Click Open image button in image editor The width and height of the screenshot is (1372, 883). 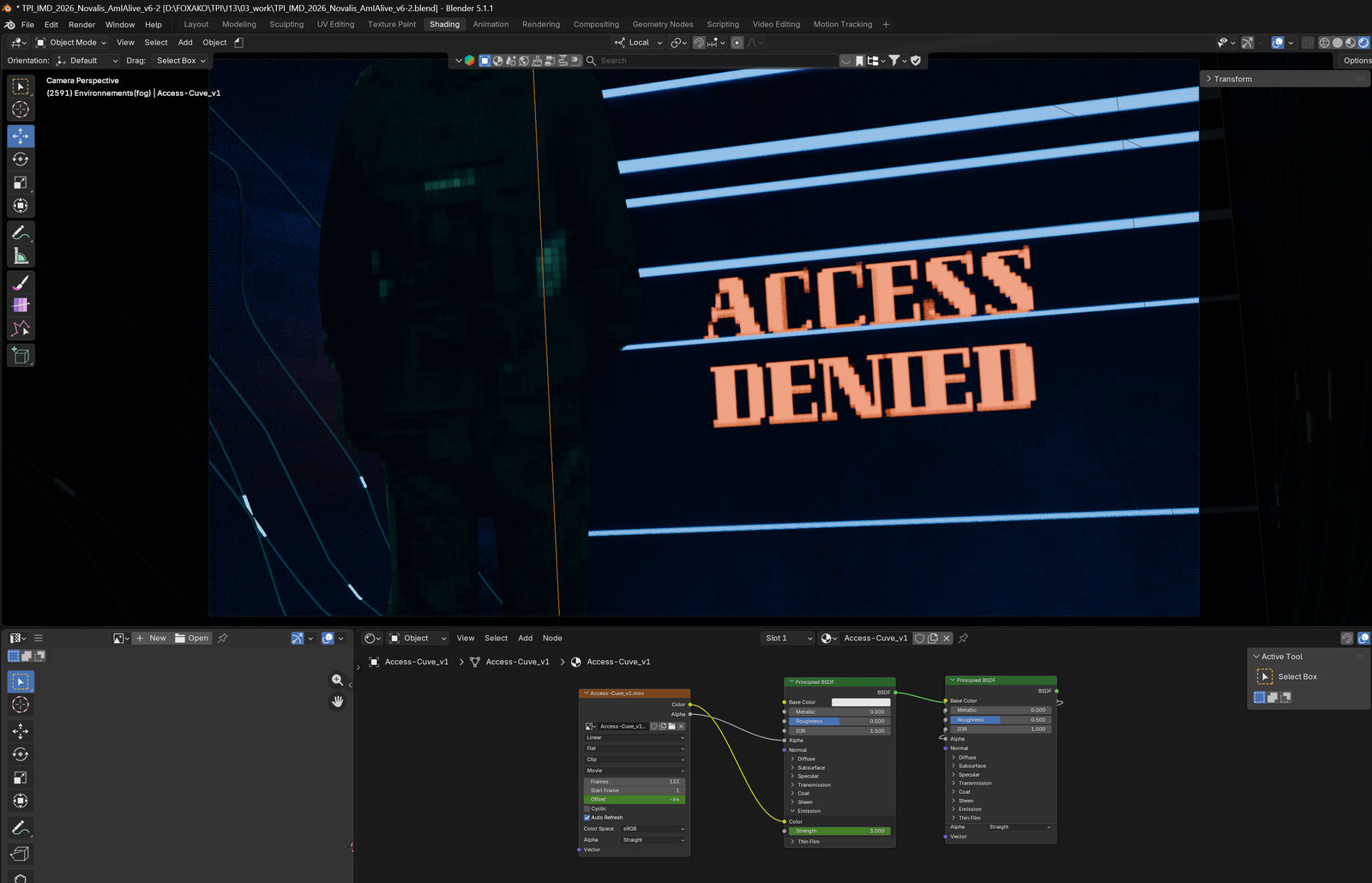[x=191, y=638]
